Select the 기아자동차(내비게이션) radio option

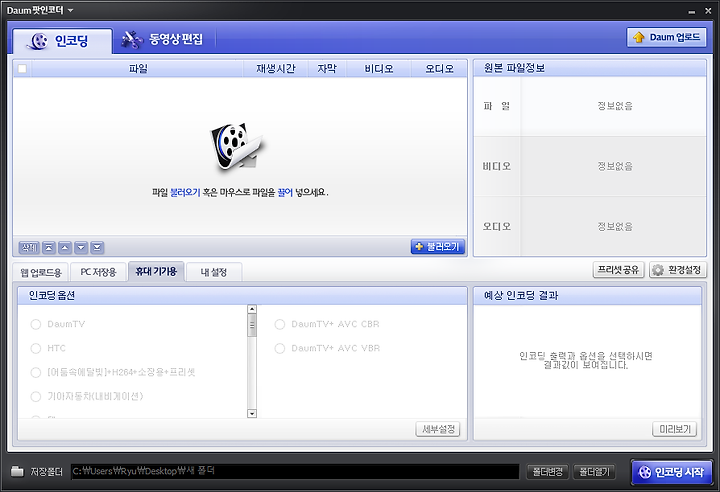tap(36, 396)
